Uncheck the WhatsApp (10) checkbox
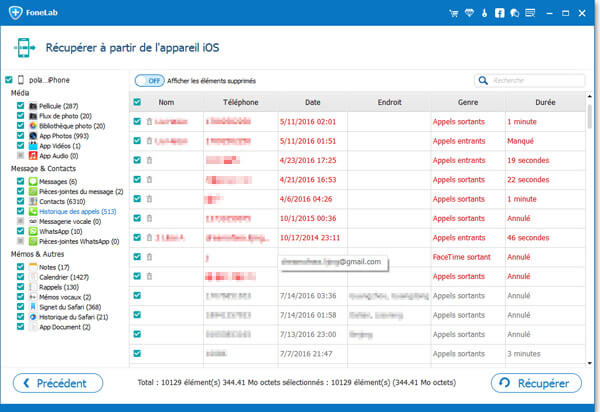The height and width of the screenshot is (412, 600). point(20,231)
